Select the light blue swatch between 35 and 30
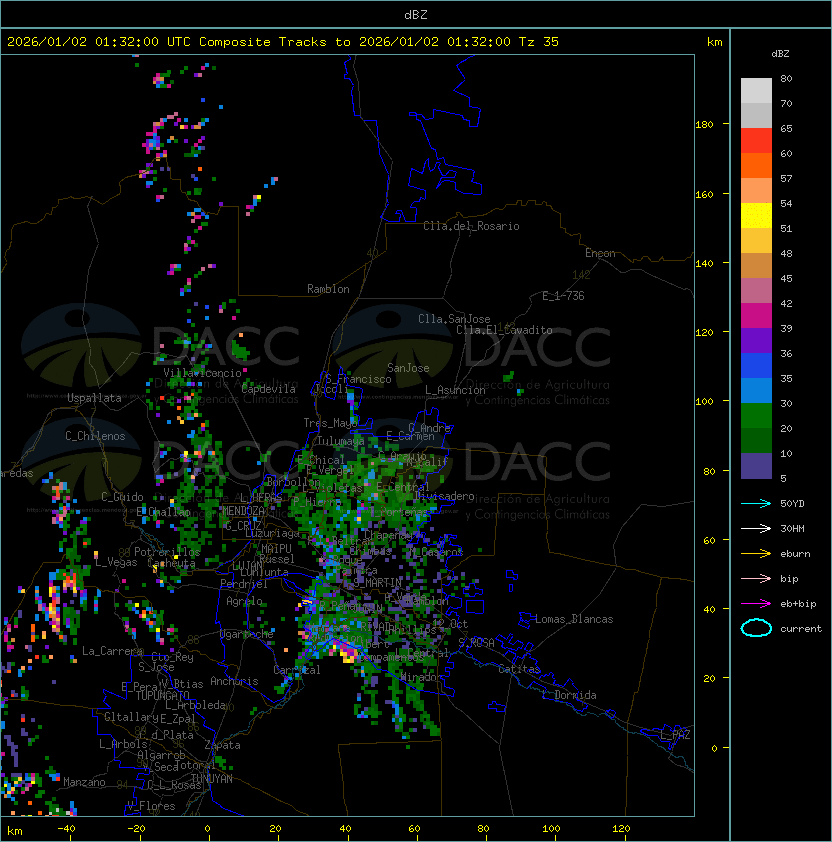The height and width of the screenshot is (842, 832). coord(756,391)
